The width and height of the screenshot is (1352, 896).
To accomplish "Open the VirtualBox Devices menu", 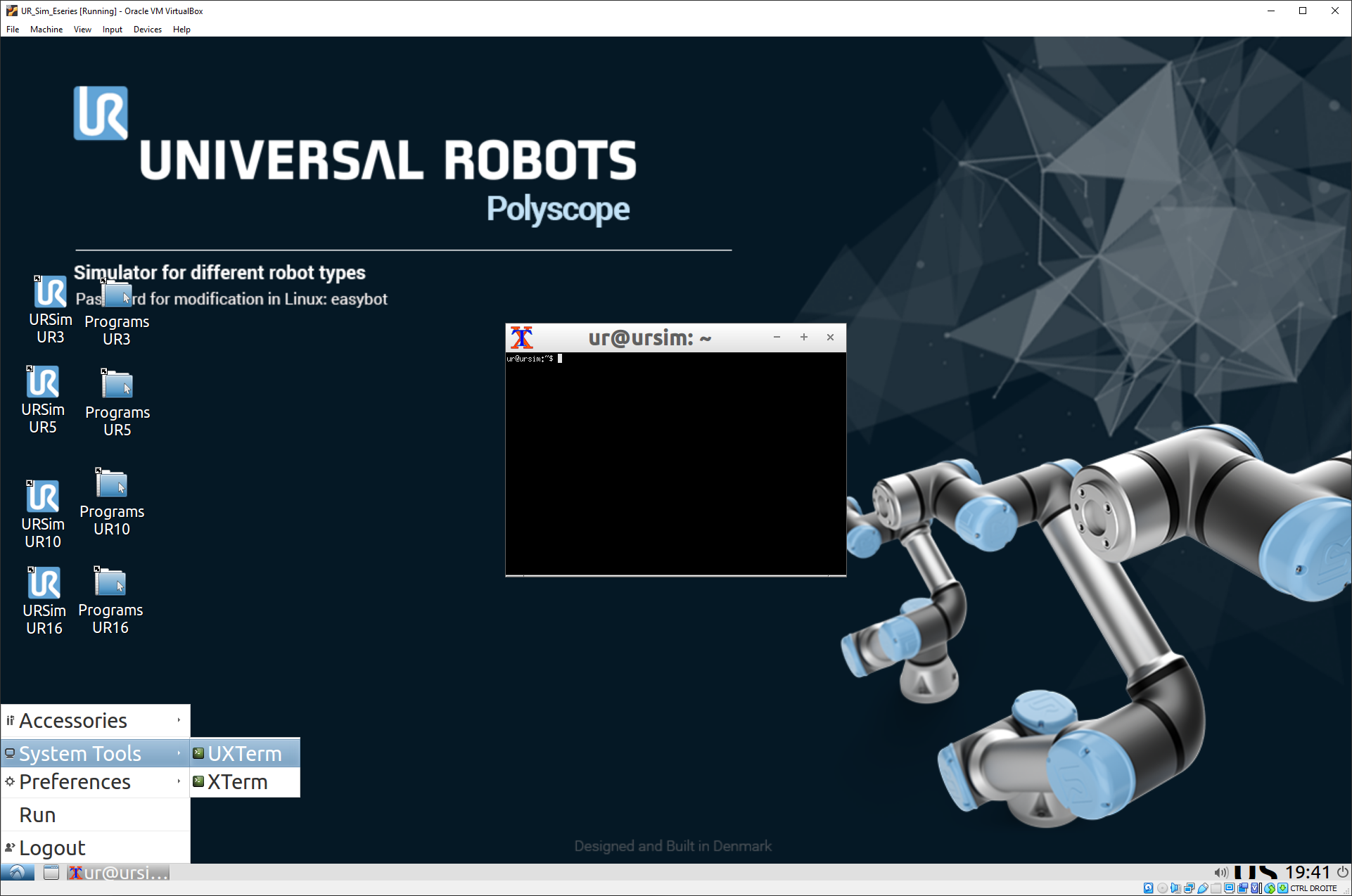I will [147, 30].
